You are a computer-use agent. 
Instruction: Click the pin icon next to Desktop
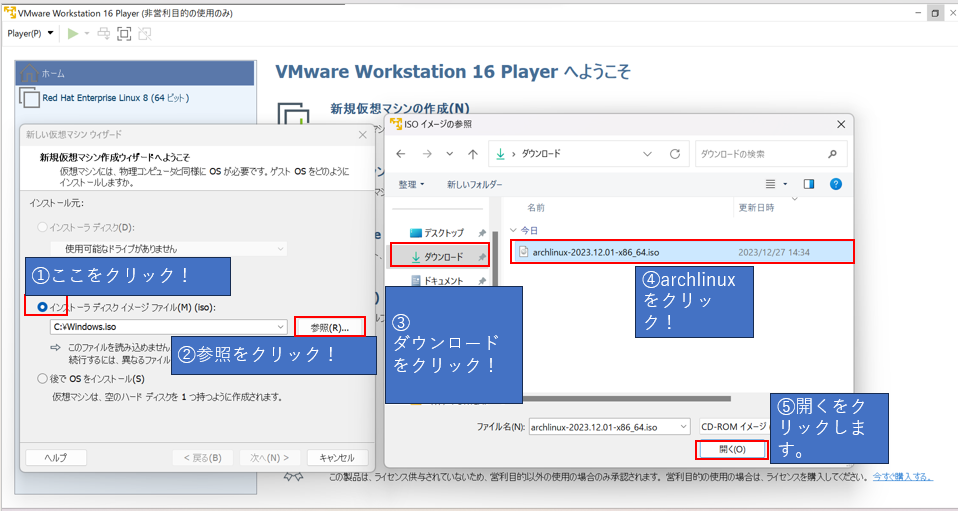click(481, 233)
